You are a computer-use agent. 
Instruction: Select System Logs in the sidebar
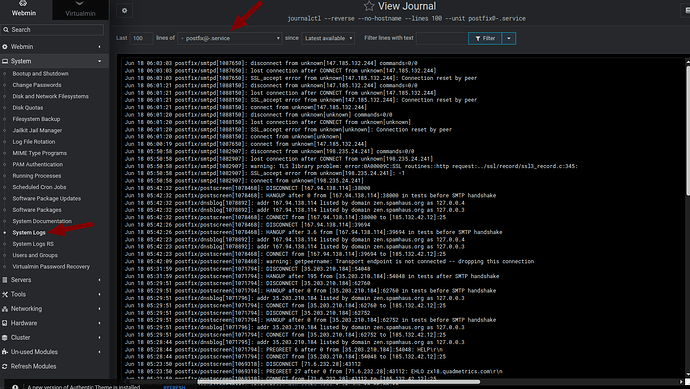coord(29,233)
